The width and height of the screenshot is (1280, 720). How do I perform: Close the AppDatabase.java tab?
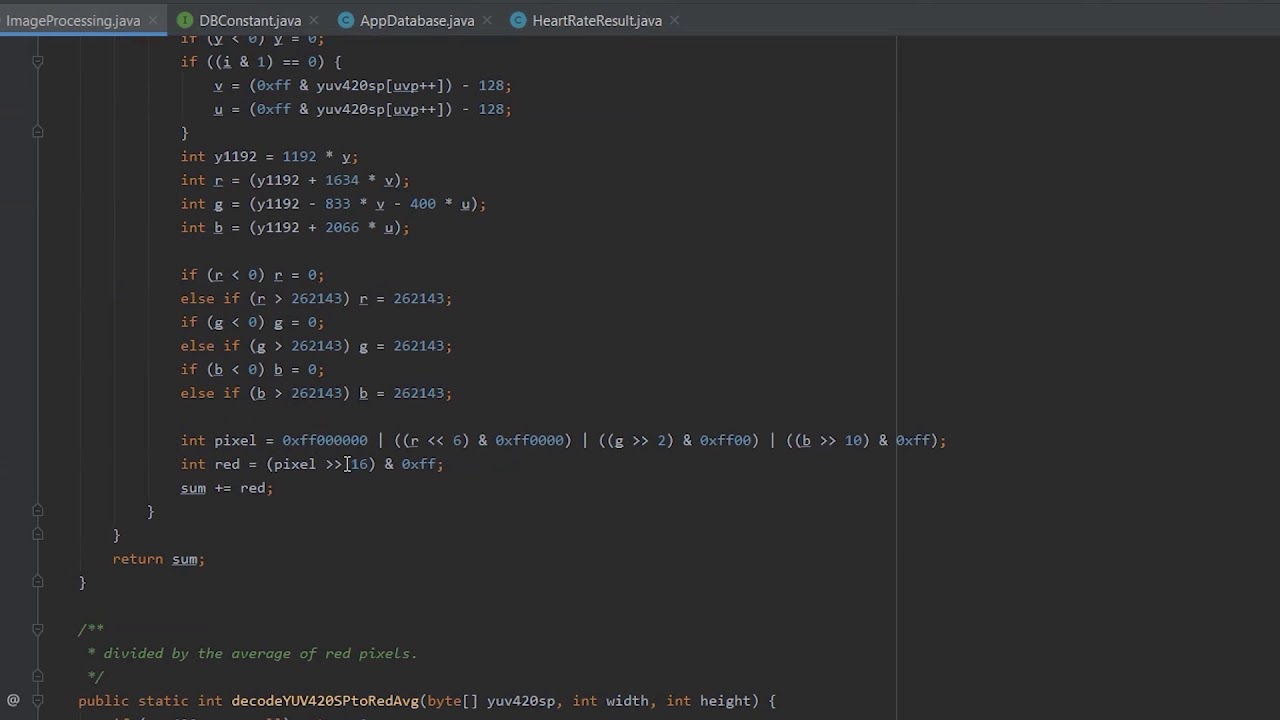[x=487, y=20]
